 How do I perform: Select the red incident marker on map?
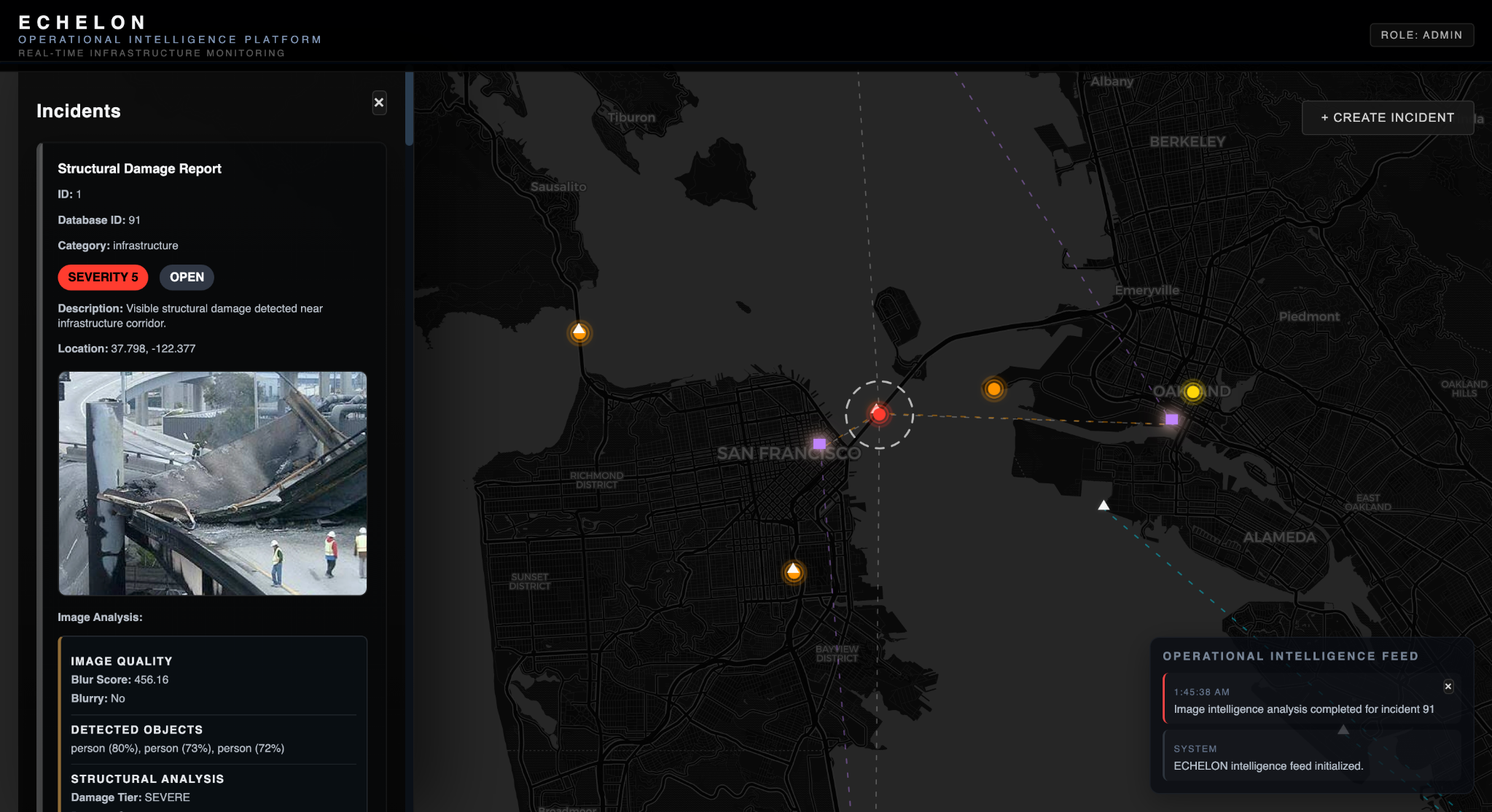pyautogui.click(x=879, y=414)
